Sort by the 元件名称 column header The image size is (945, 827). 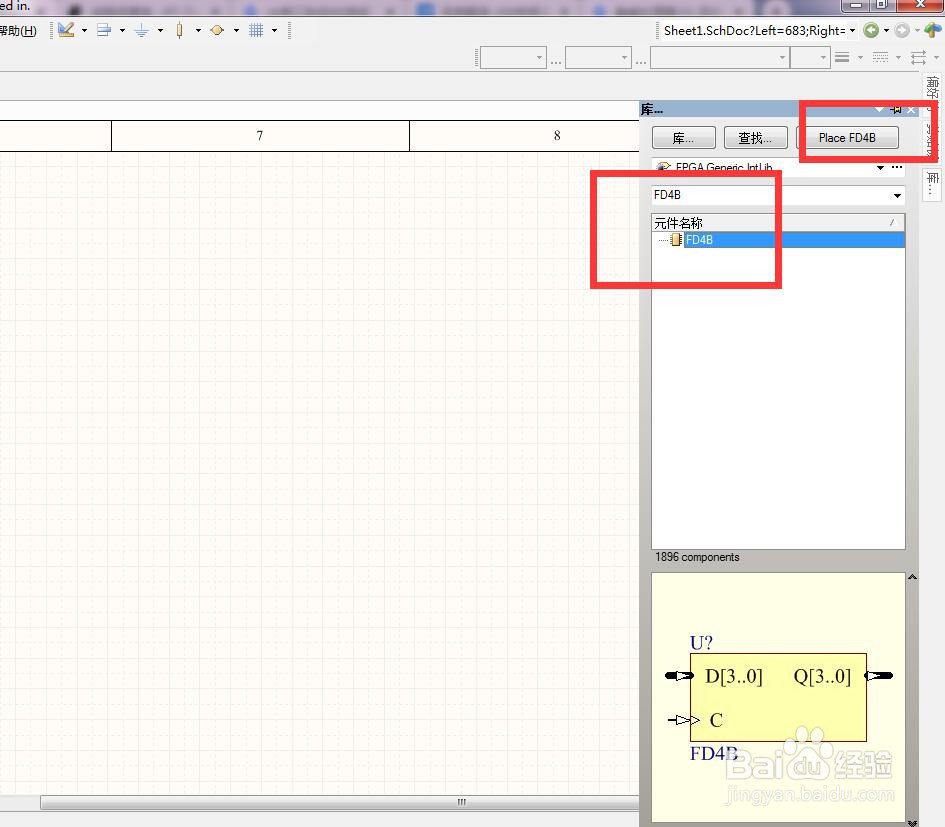point(777,222)
